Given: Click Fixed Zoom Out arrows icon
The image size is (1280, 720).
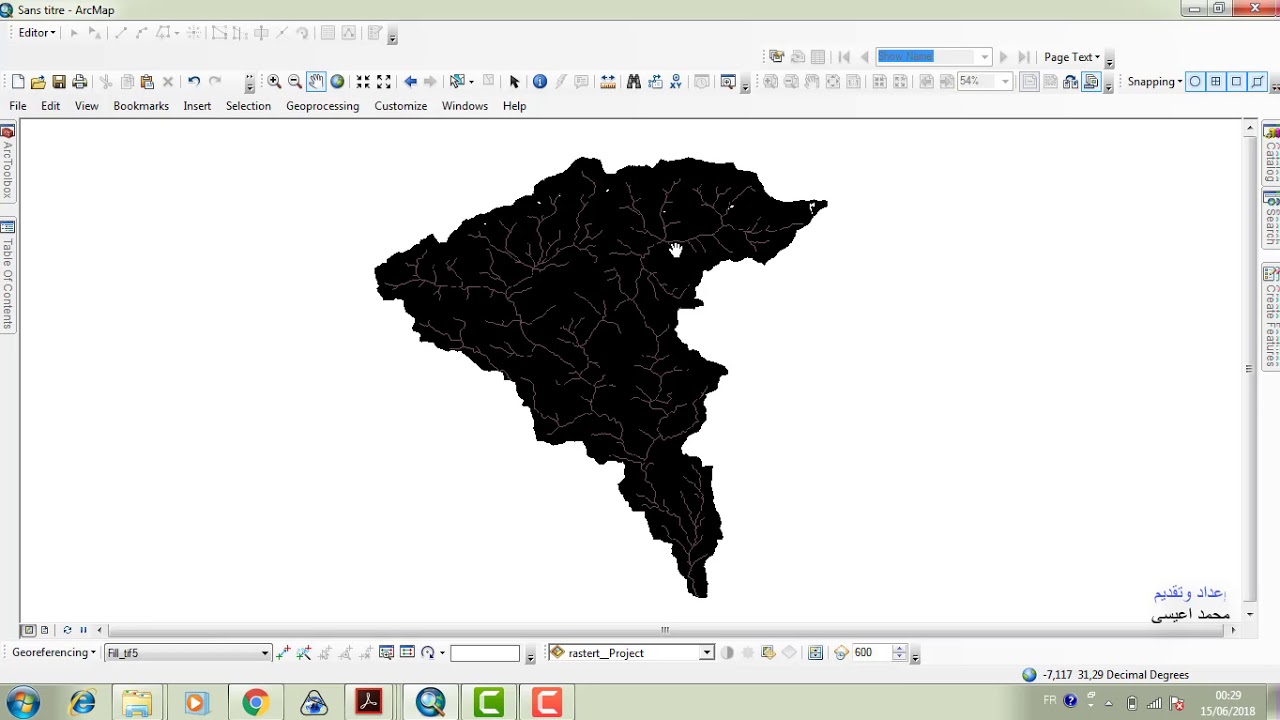Looking at the screenshot, I should pos(384,82).
